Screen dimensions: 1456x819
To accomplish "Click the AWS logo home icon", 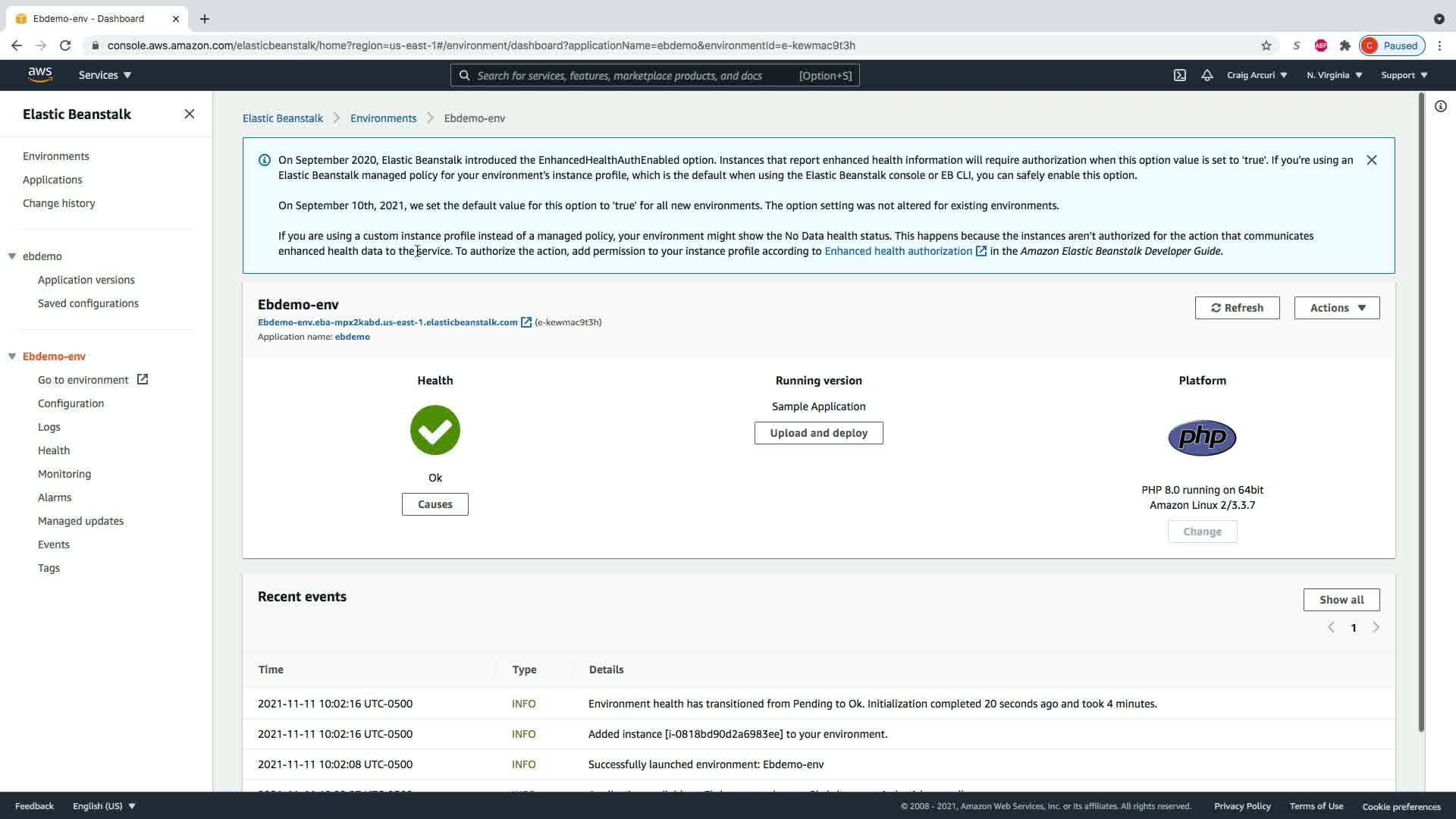I will 40,74.
